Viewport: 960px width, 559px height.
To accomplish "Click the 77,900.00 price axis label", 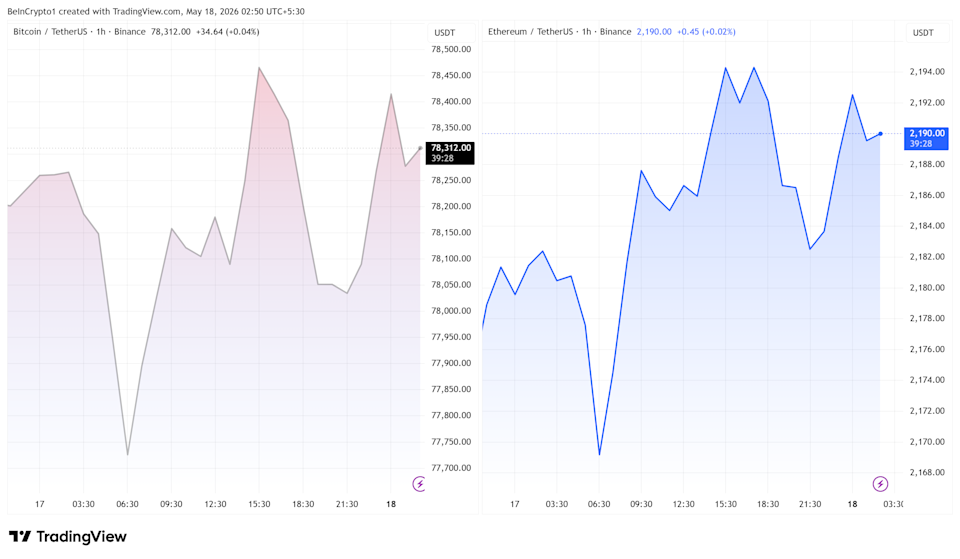I will [451, 363].
